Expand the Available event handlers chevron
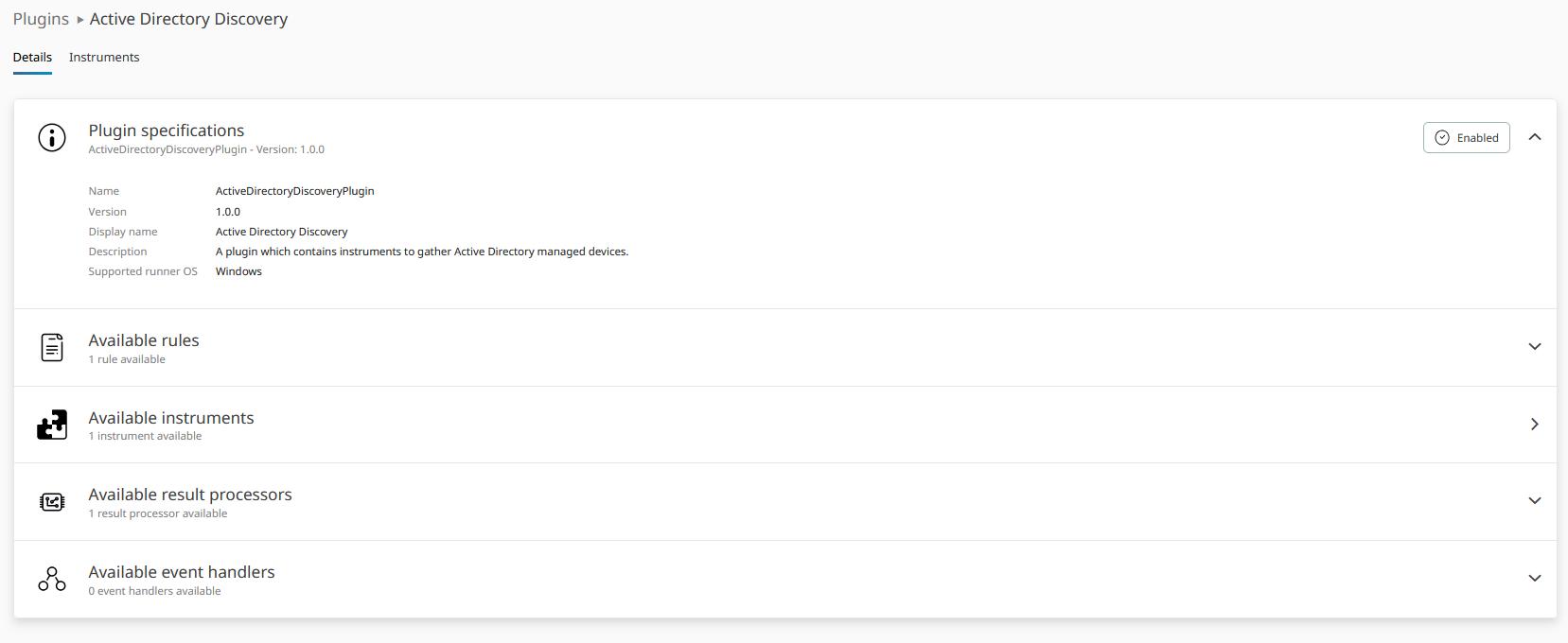1568x643 pixels. (x=1534, y=579)
